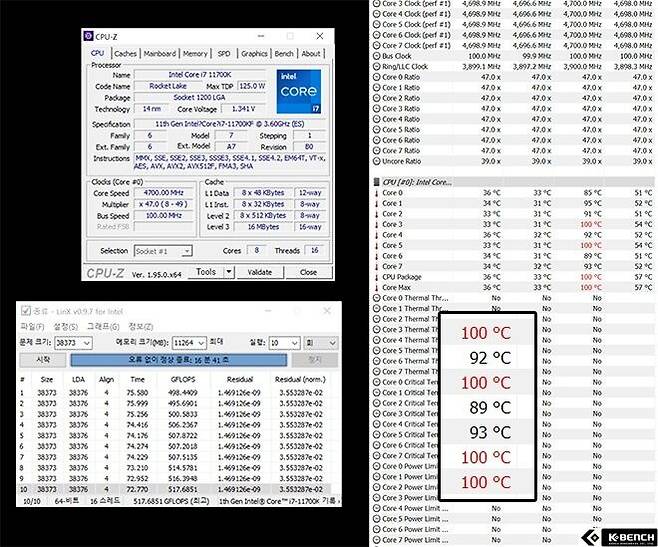Click icon beside Core 7 Critical Temperature row
The width and height of the screenshot is (658, 547).
point(376,456)
